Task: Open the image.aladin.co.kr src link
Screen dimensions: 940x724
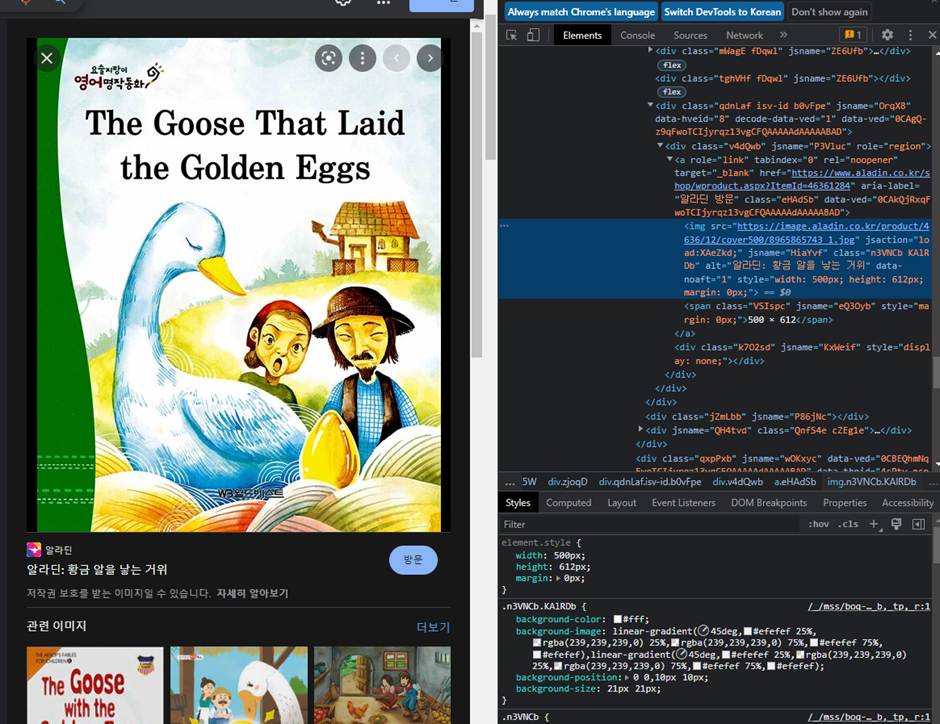Action: click(806, 233)
